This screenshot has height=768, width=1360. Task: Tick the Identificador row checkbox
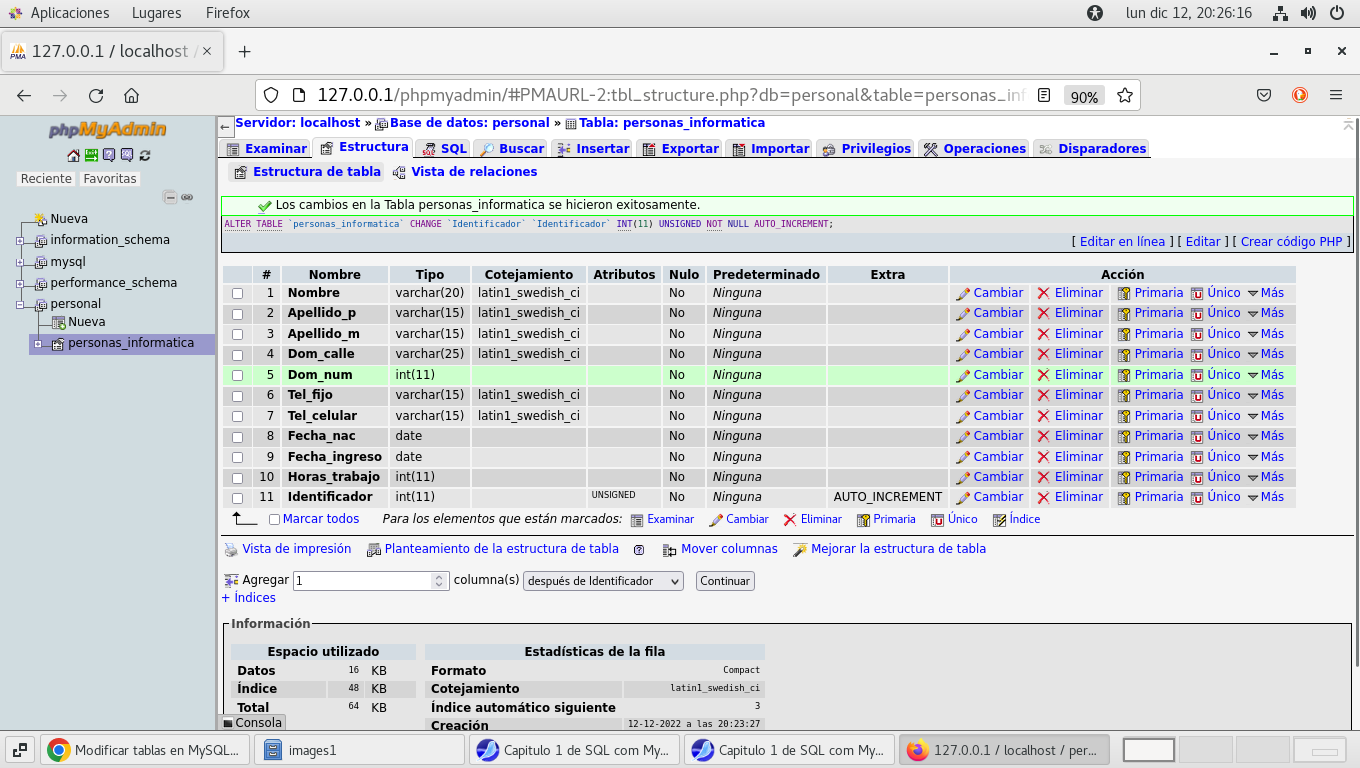[238, 498]
